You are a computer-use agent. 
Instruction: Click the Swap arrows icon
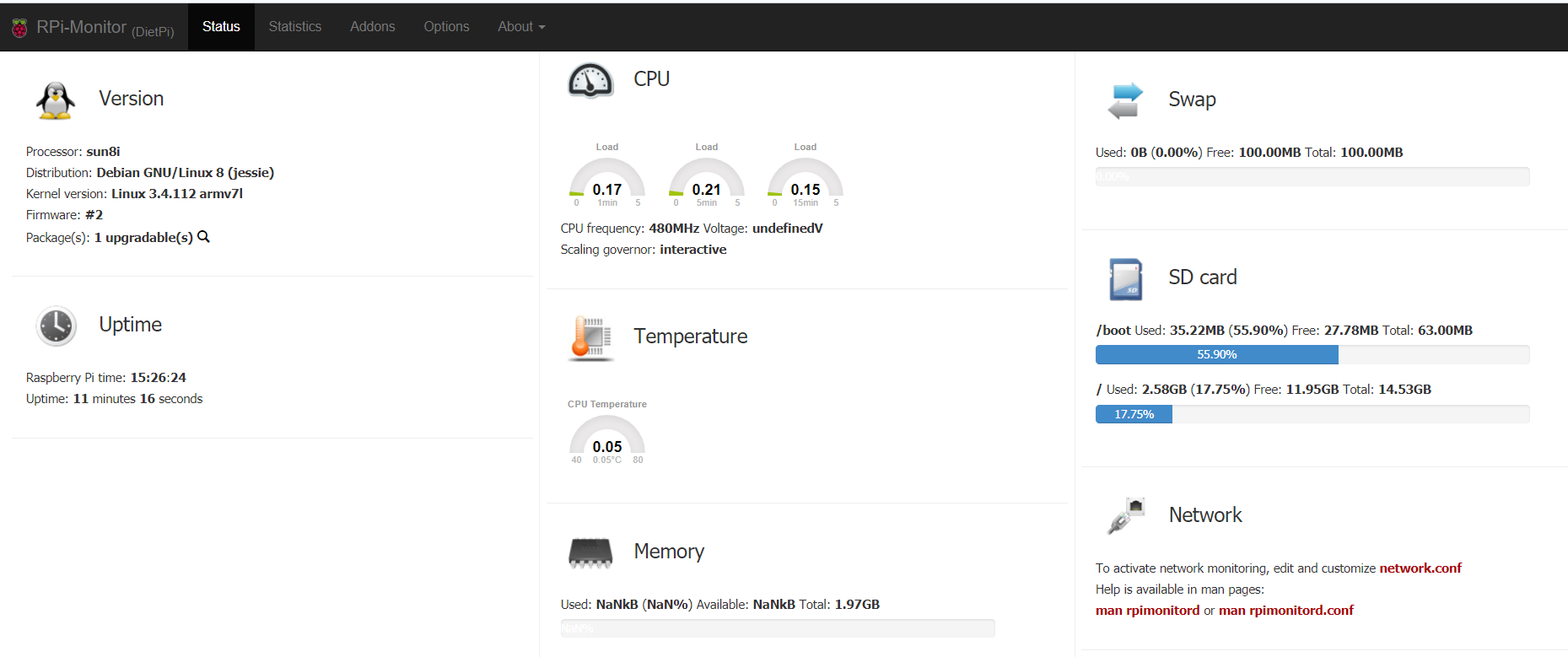click(1125, 101)
